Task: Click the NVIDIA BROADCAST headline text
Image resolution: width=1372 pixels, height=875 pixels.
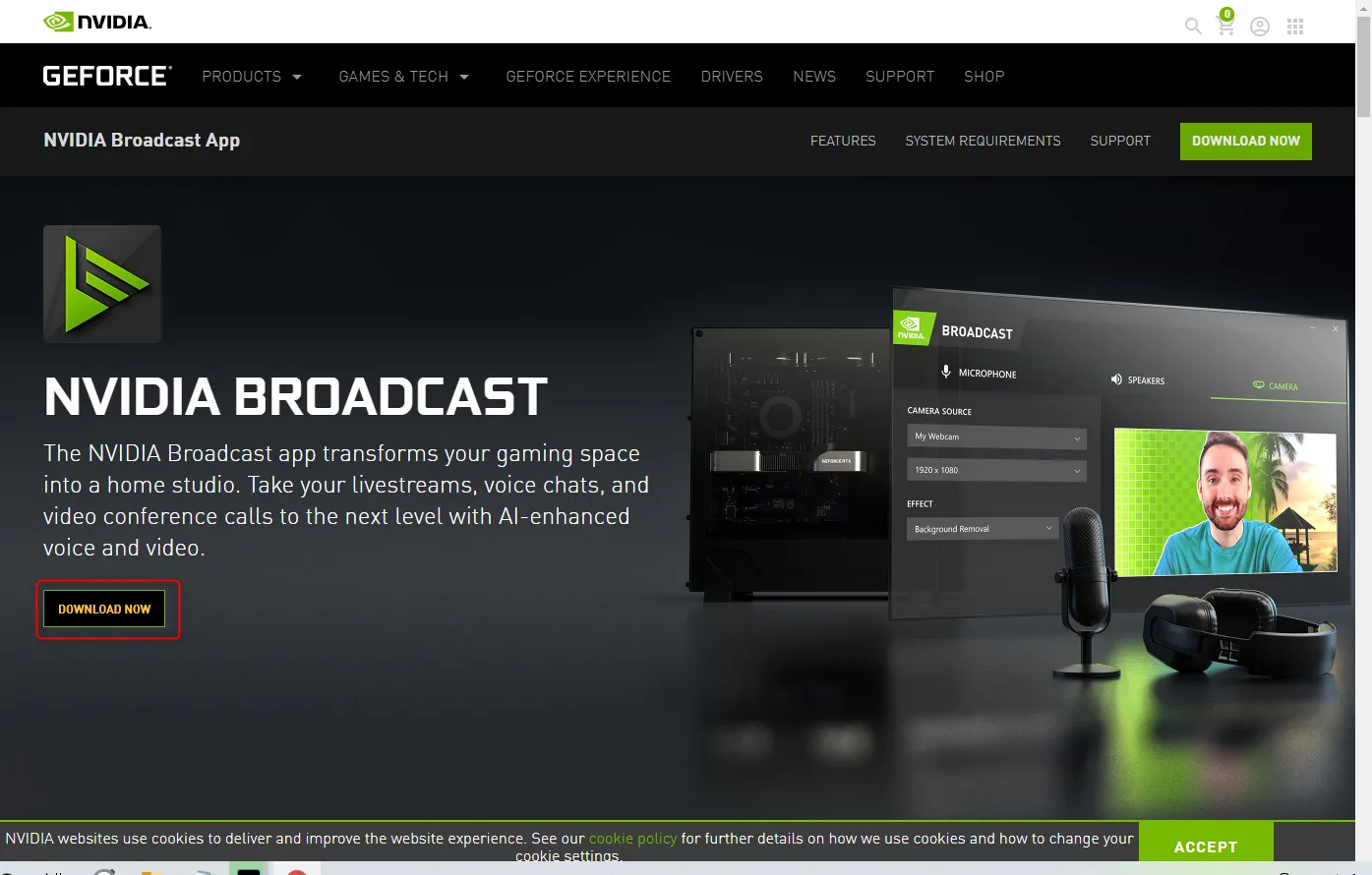Action: click(295, 396)
